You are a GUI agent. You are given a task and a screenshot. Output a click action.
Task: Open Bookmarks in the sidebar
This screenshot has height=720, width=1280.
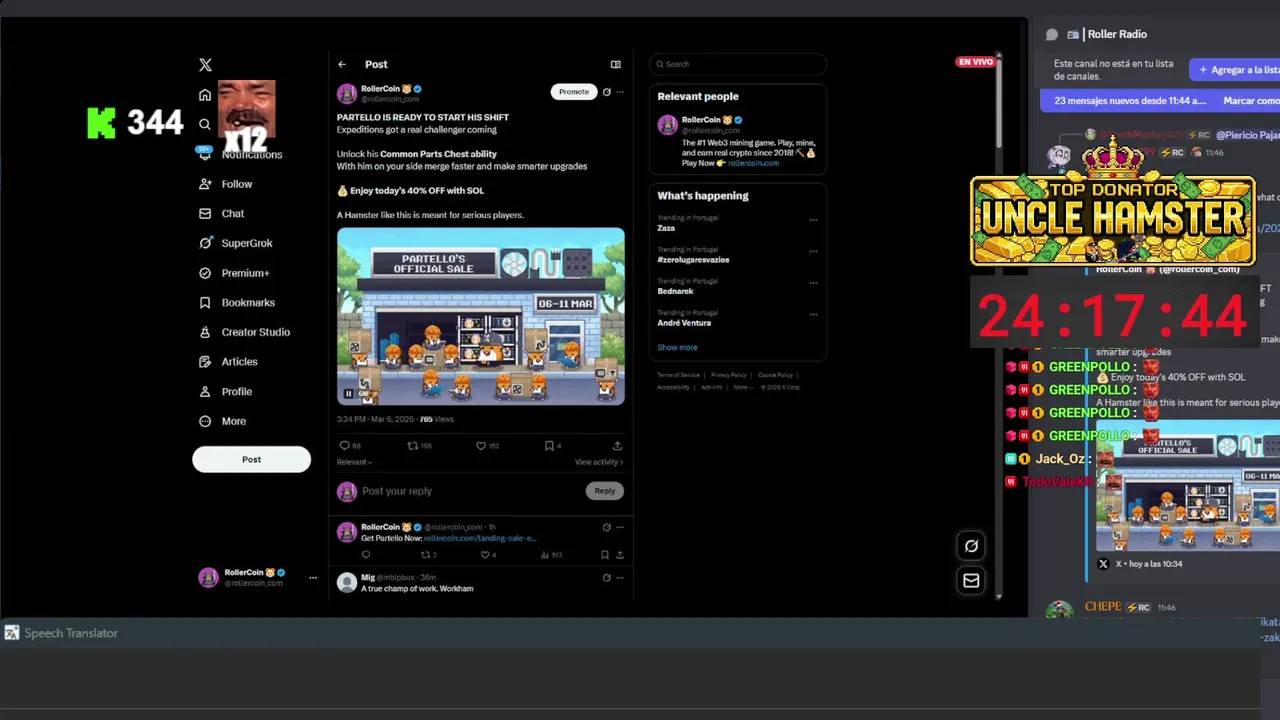coord(236,302)
